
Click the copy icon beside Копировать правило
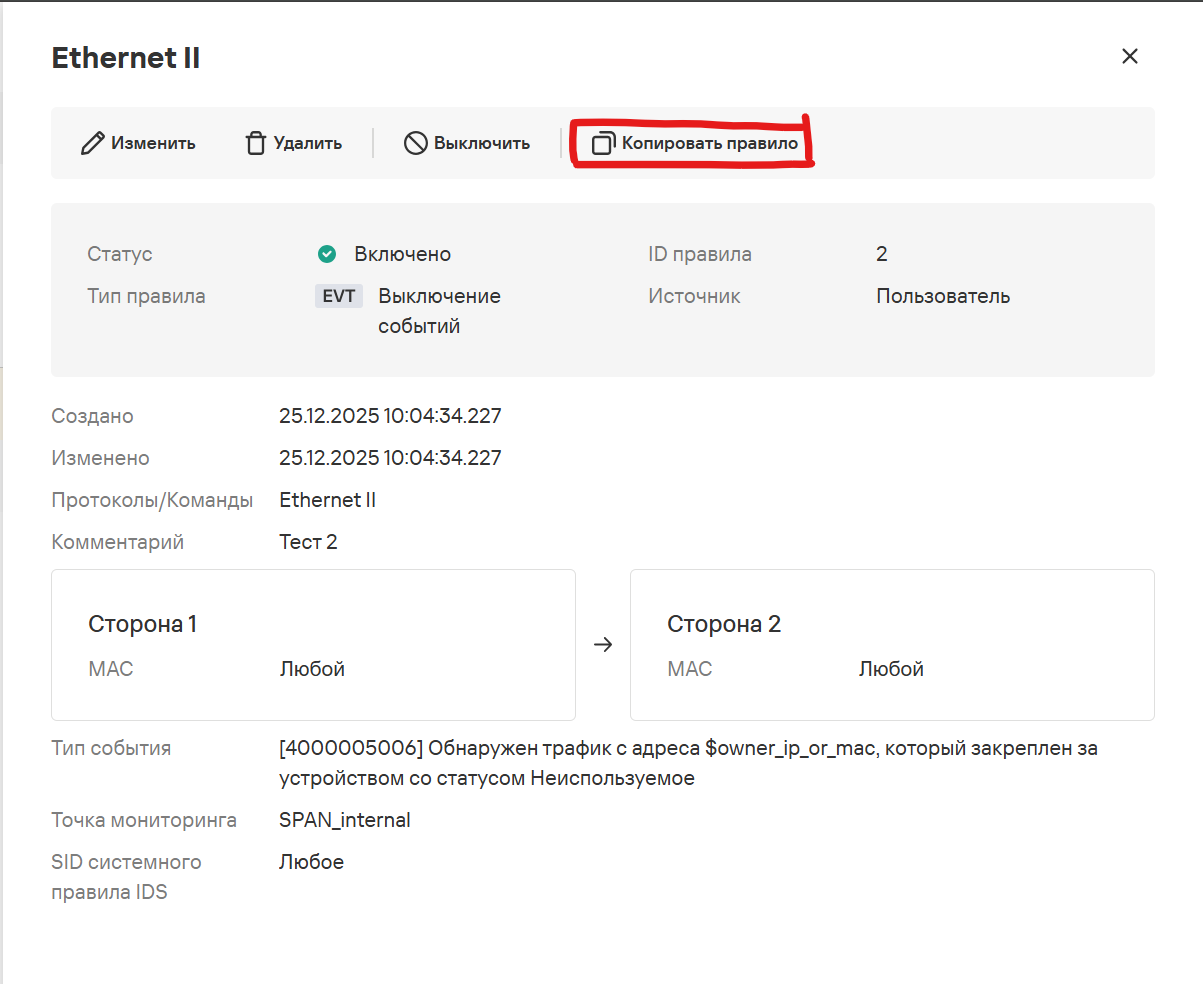[602, 144]
